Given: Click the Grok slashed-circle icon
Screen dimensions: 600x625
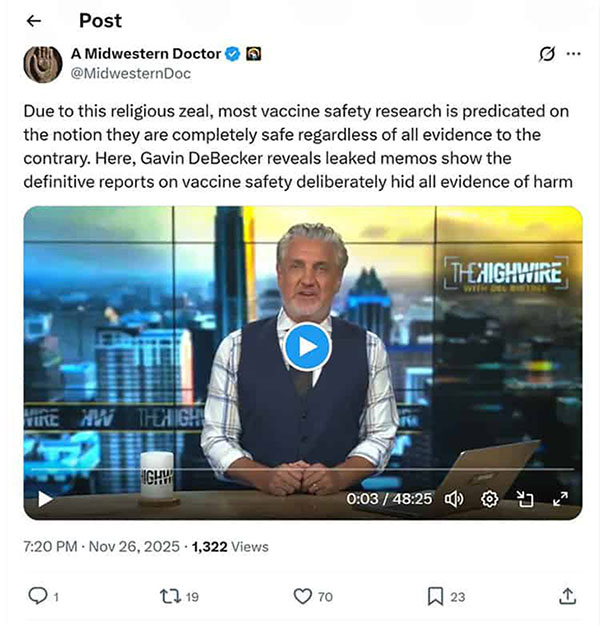Looking at the screenshot, I should pos(547,54).
